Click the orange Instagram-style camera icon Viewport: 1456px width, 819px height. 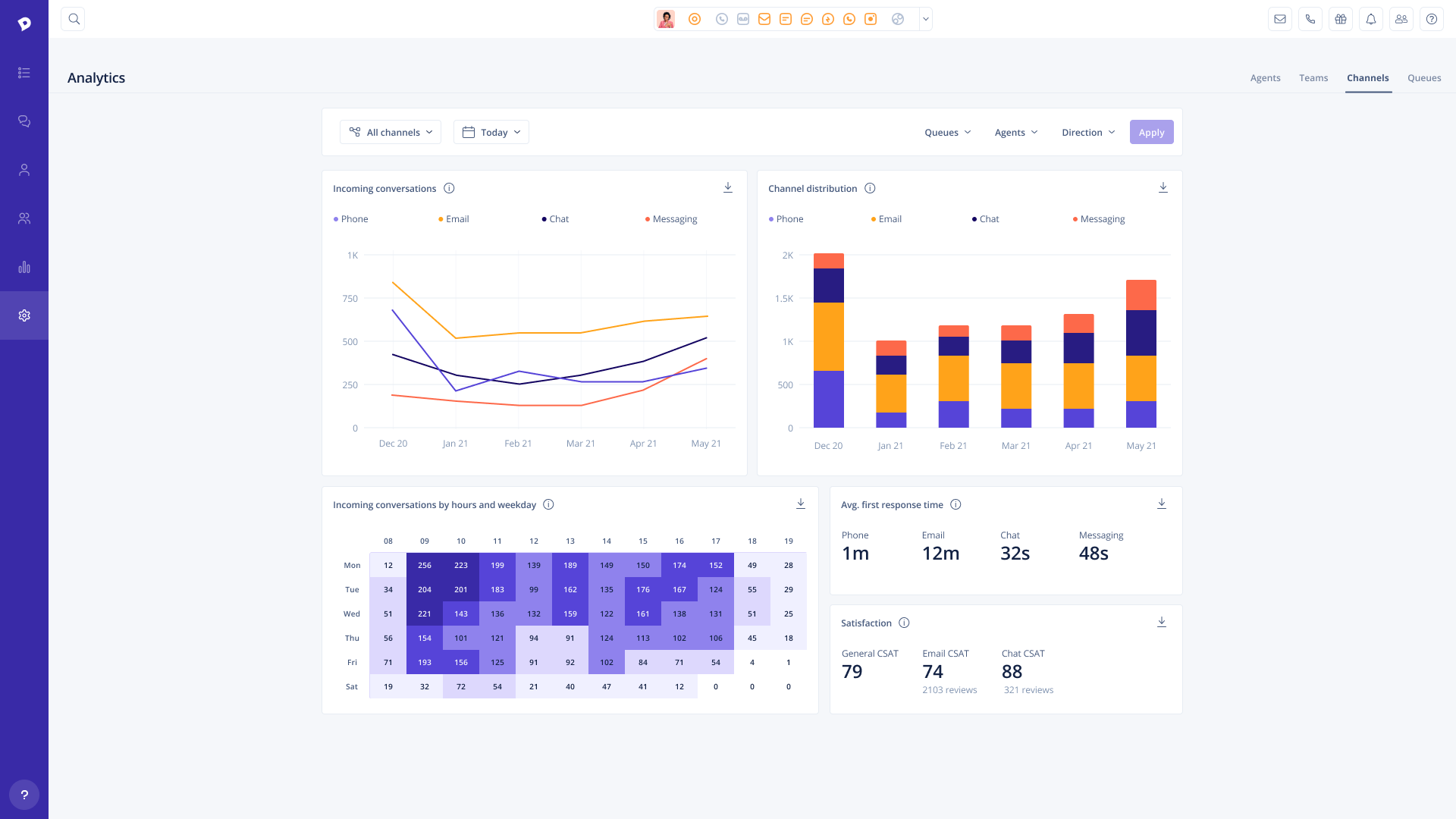point(871,19)
